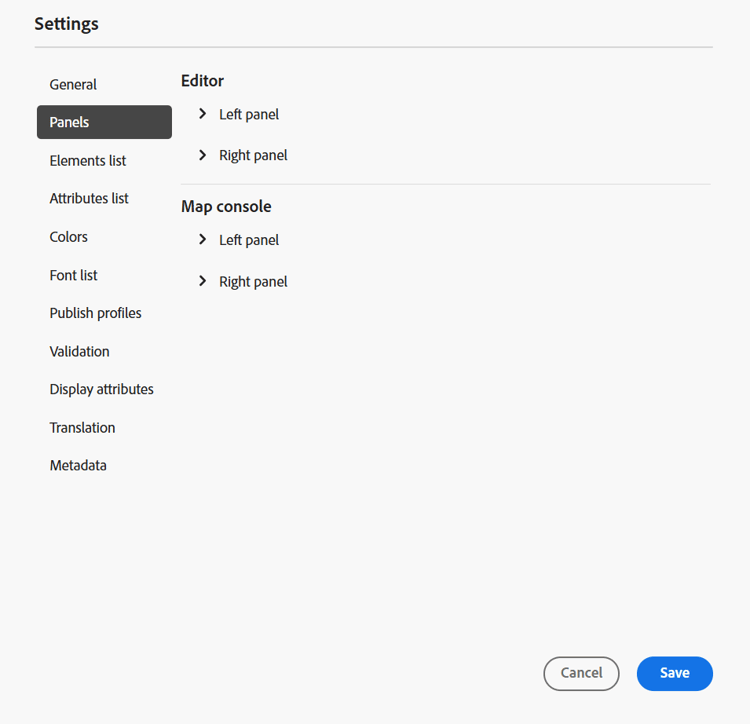Expand the Editor Left panel chevron
The image size is (750, 724).
(x=202, y=114)
